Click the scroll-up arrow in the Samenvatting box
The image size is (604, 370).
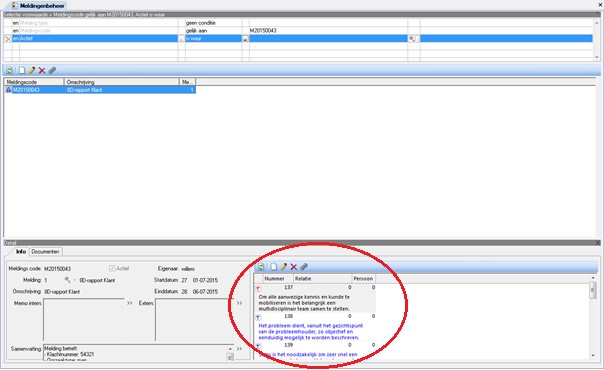pyautogui.click(x=230, y=348)
